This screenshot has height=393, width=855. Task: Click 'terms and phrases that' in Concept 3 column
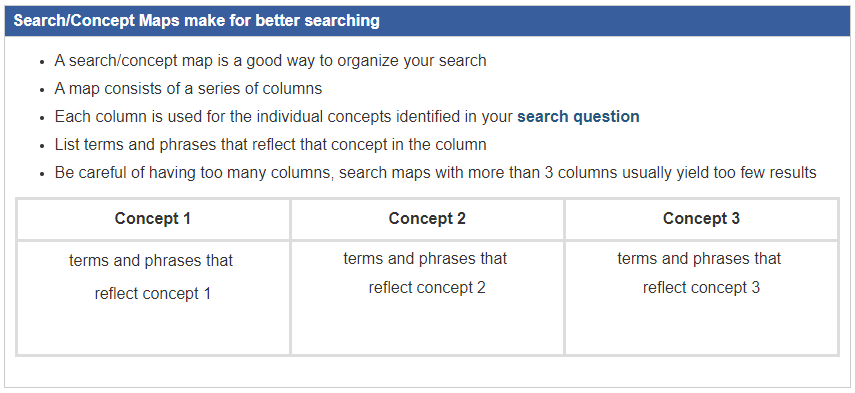point(699,258)
